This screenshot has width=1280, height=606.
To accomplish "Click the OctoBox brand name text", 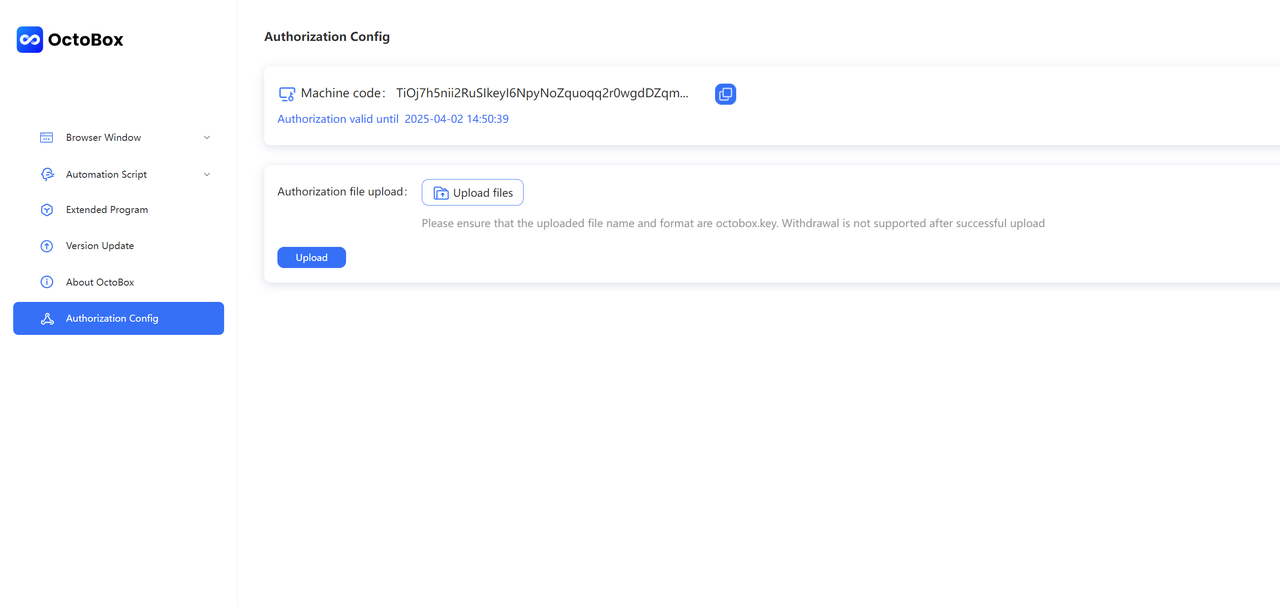I will click(86, 40).
